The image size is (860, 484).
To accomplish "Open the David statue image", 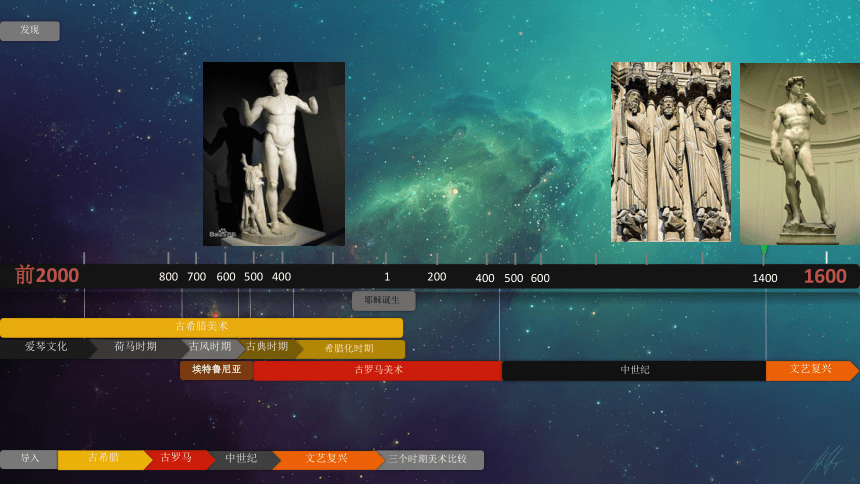I will click(x=800, y=154).
